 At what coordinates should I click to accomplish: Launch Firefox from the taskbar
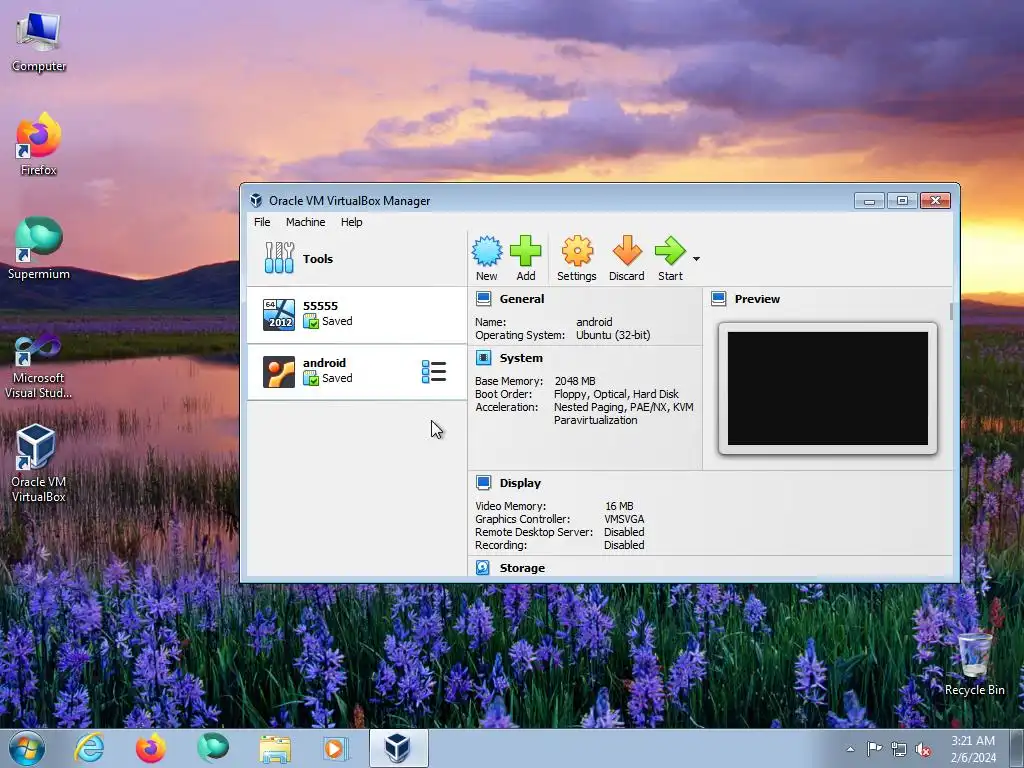(150, 748)
